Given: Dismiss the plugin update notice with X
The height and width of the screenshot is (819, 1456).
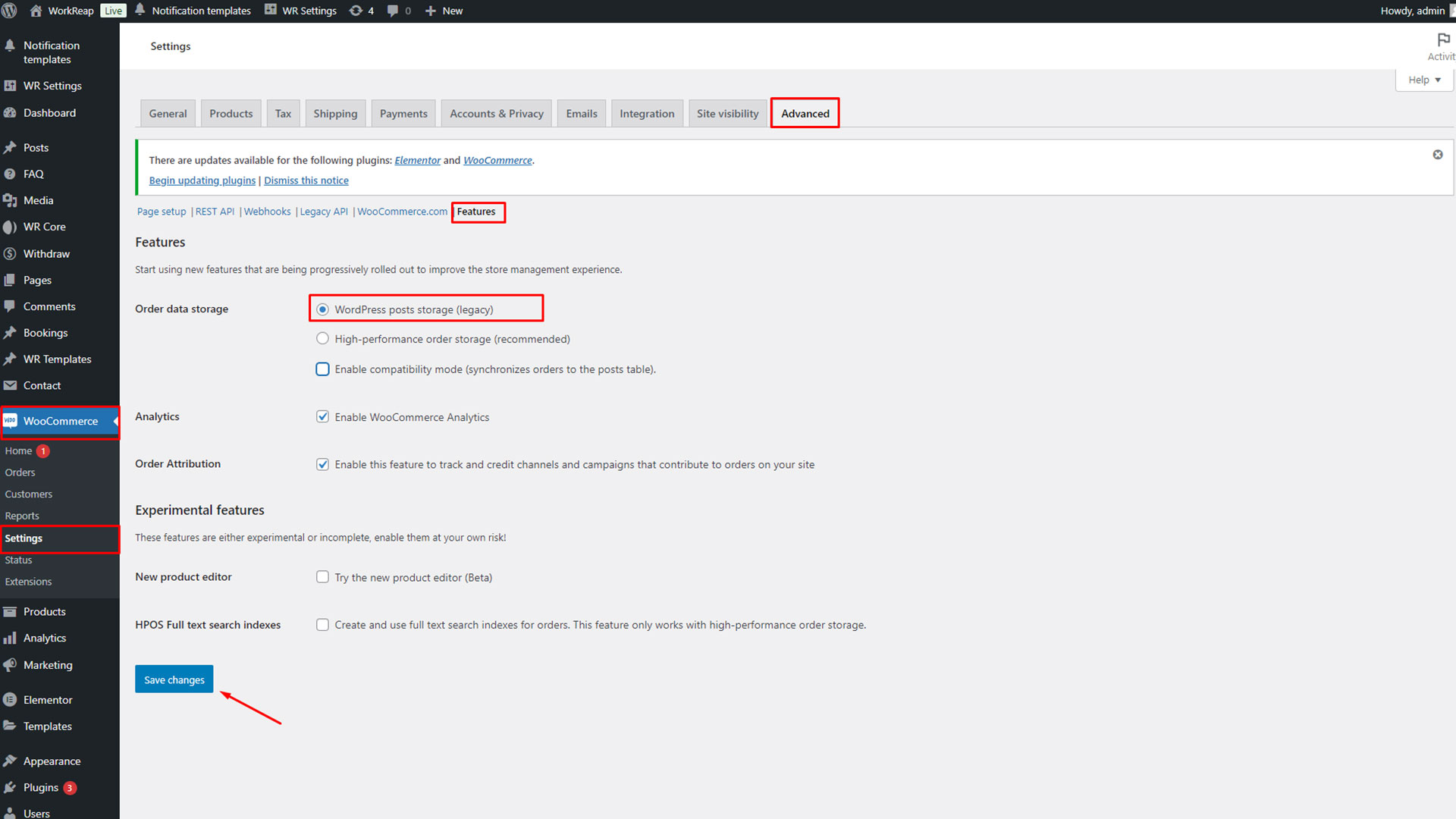Looking at the screenshot, I should (x=1437, y=155).
